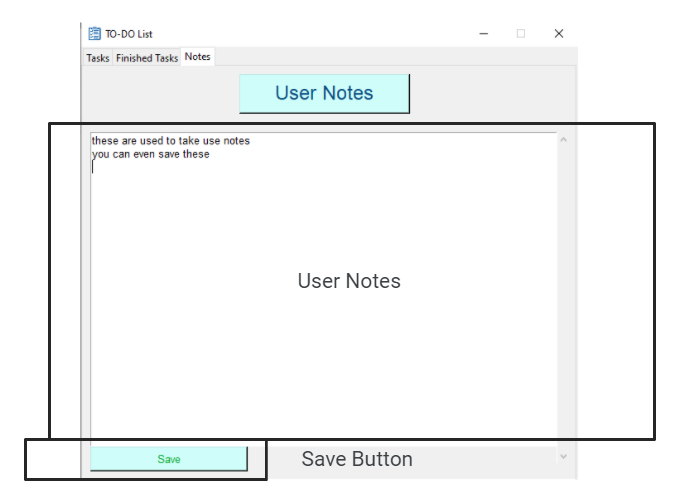
Task: Click the User Notes header label
Action: [324, 93]
